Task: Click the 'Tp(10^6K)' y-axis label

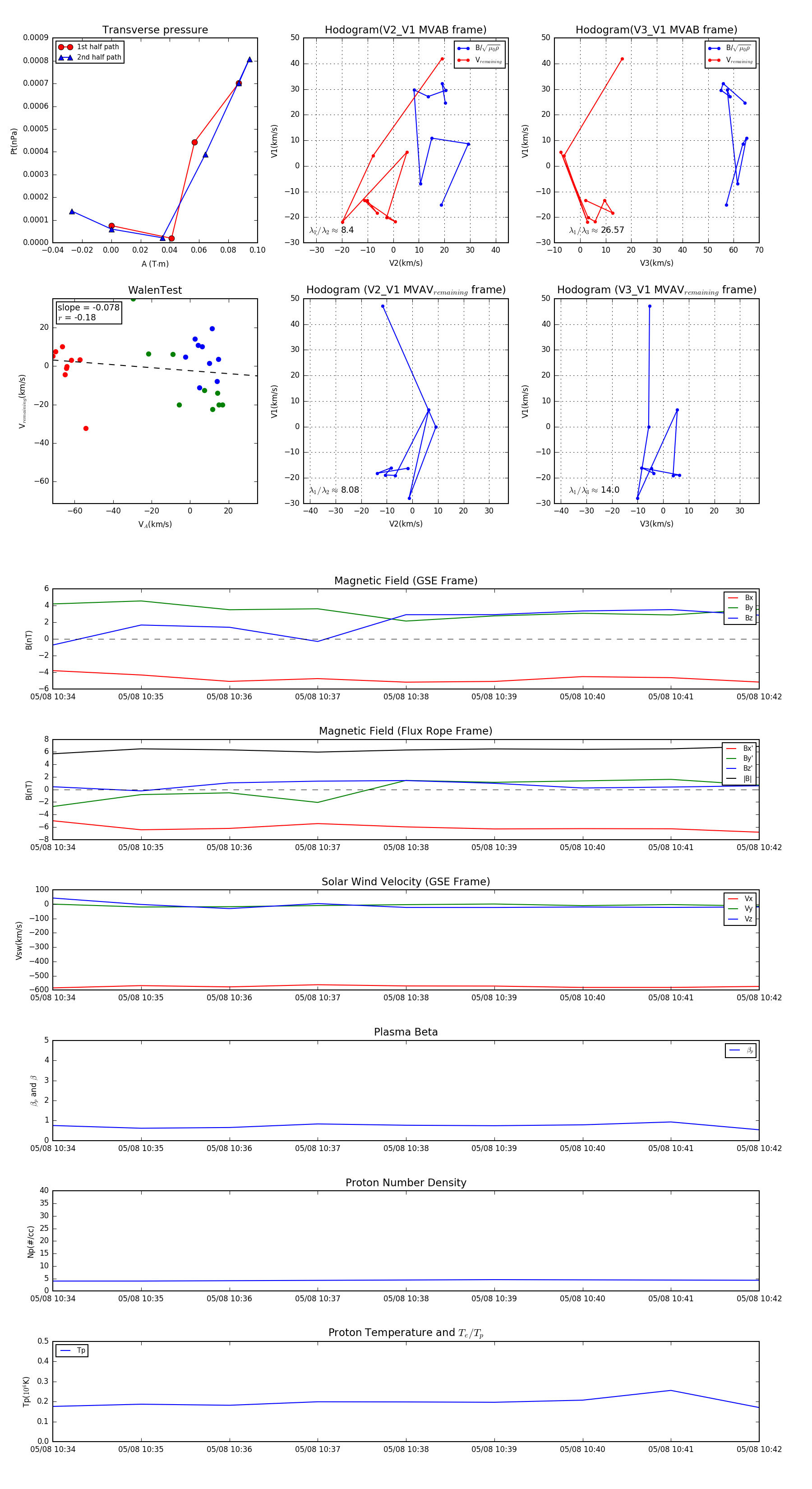Action: [26, 1392]
